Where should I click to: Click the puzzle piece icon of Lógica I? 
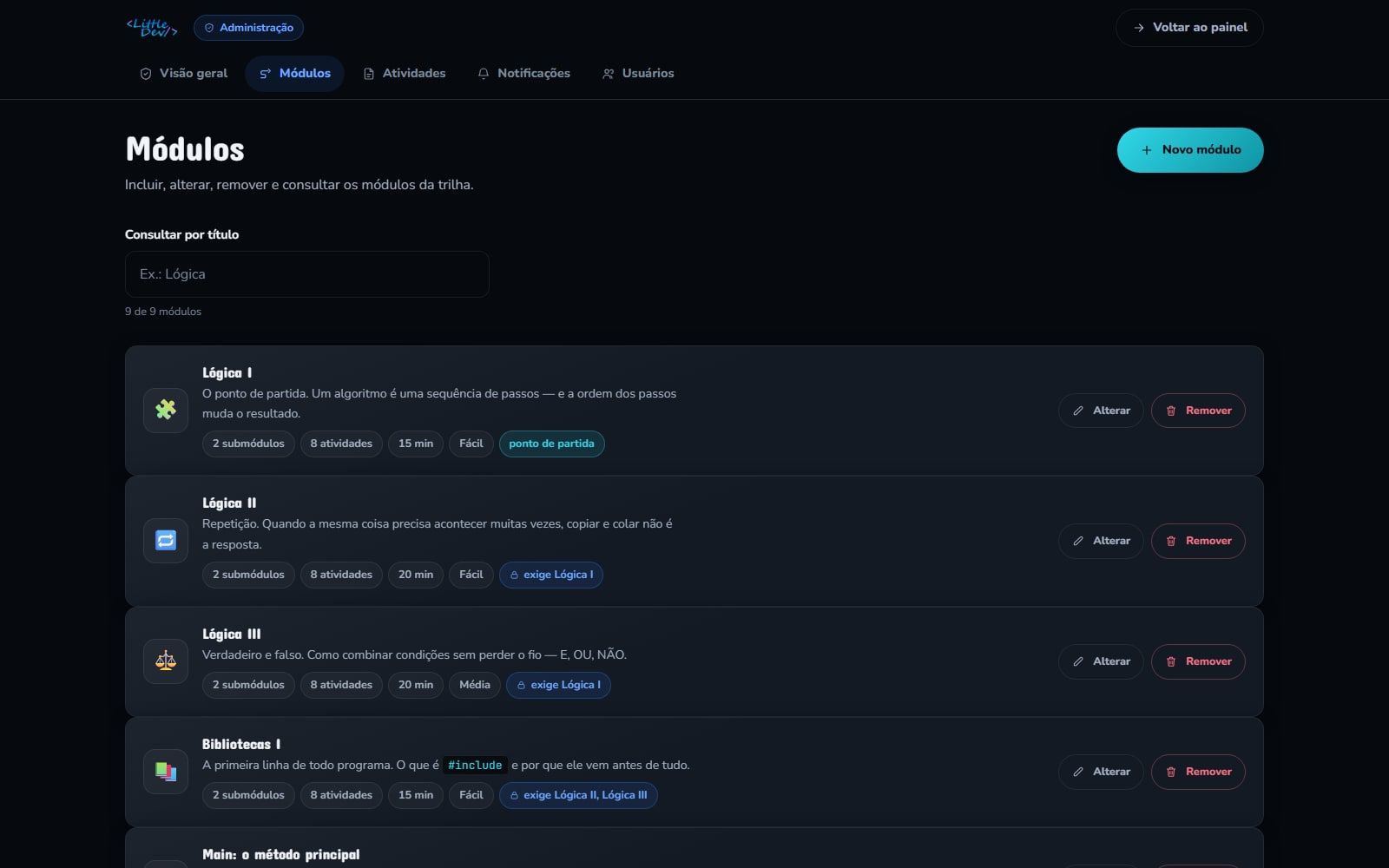click(166, 410)
